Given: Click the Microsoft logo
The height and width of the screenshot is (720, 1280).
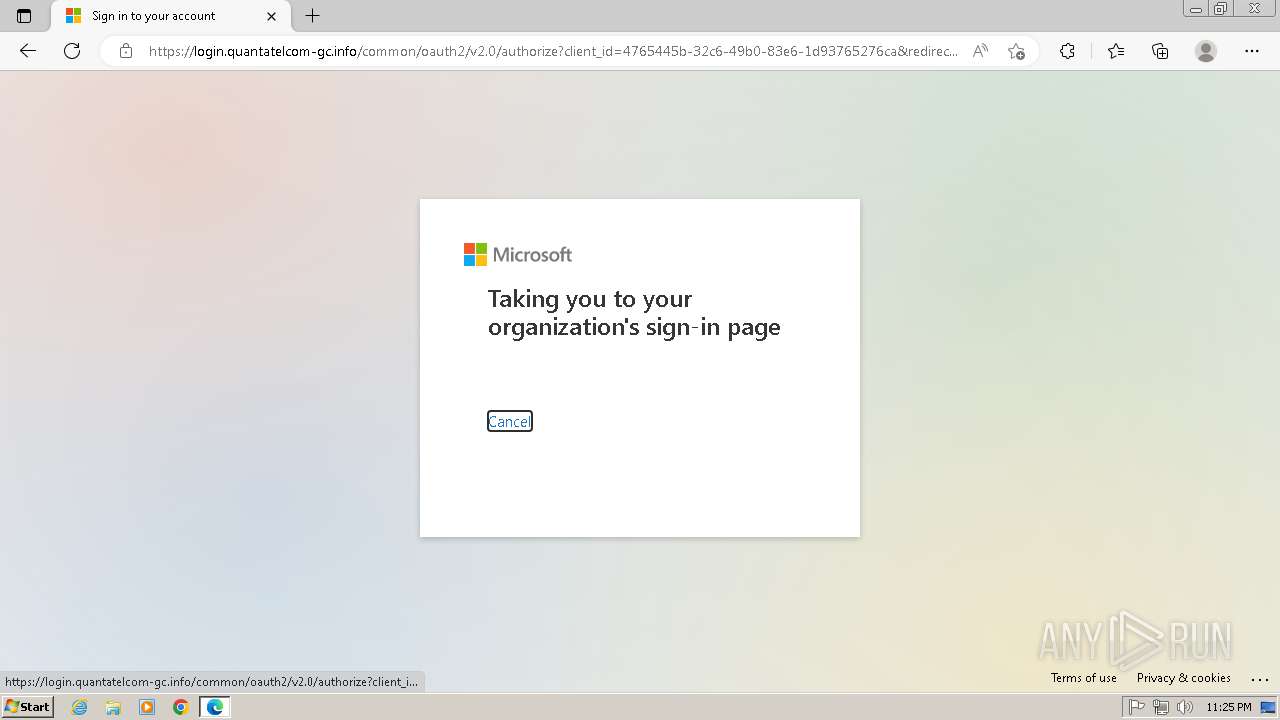Looking at the screenshot, I should [x=518, y=255].
